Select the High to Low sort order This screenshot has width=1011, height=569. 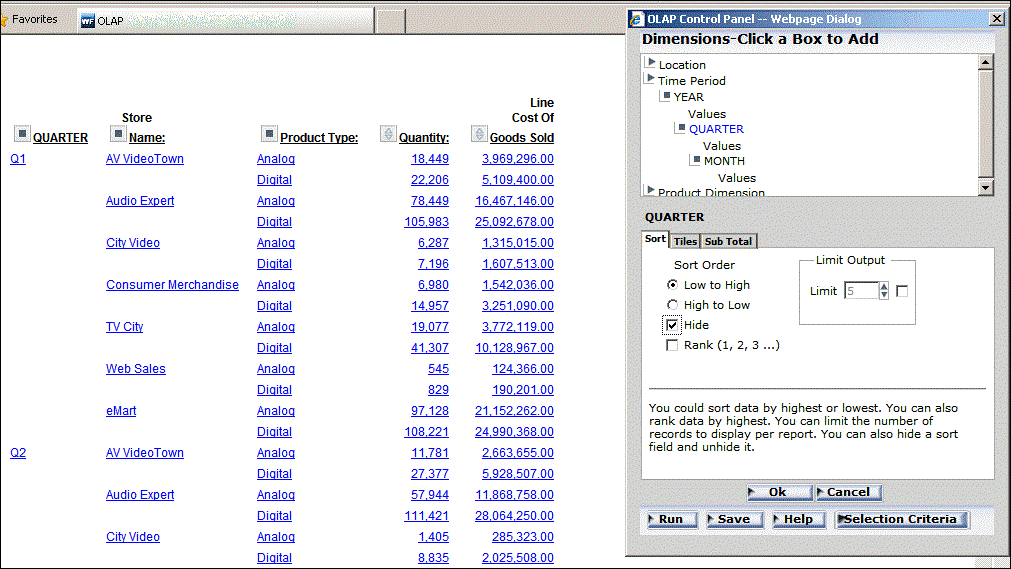(672, 304)
